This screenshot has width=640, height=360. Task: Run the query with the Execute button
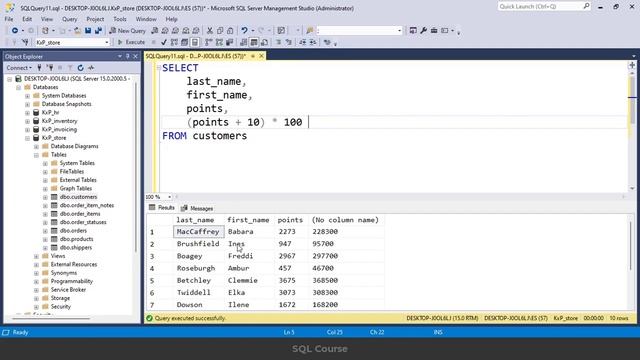[x=131, y=42]
